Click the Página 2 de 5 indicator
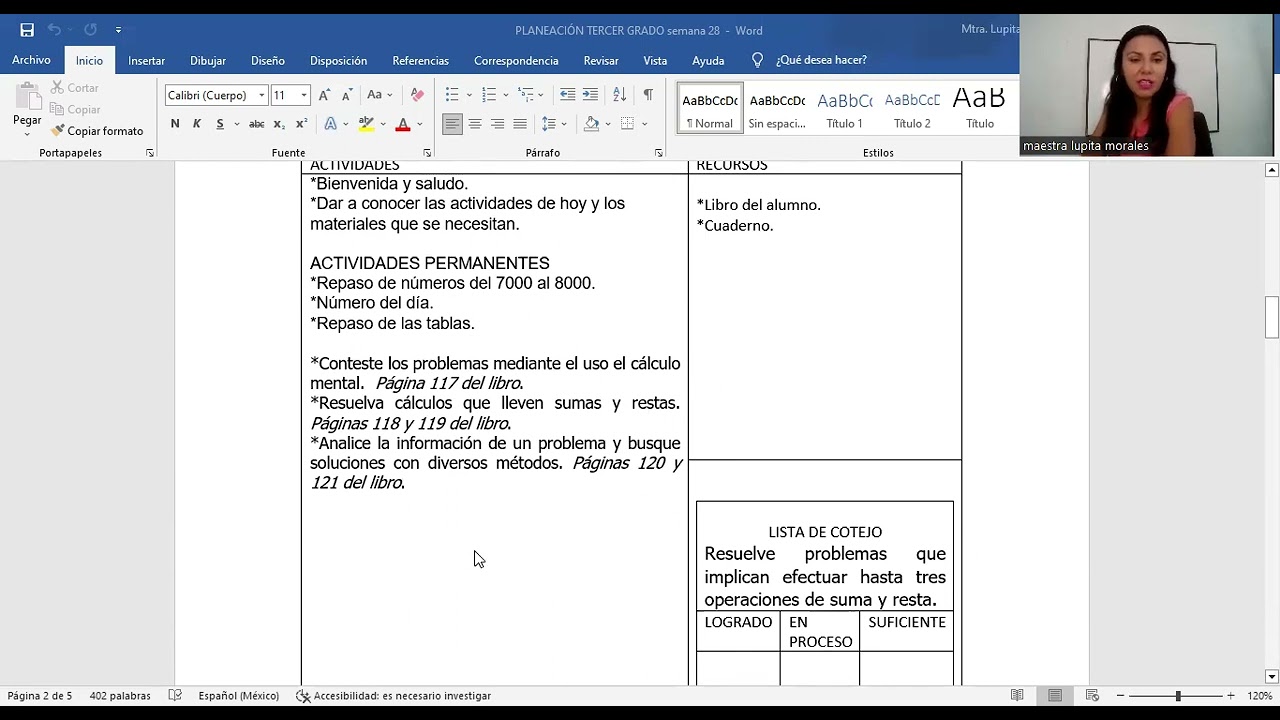 [40, 695]
